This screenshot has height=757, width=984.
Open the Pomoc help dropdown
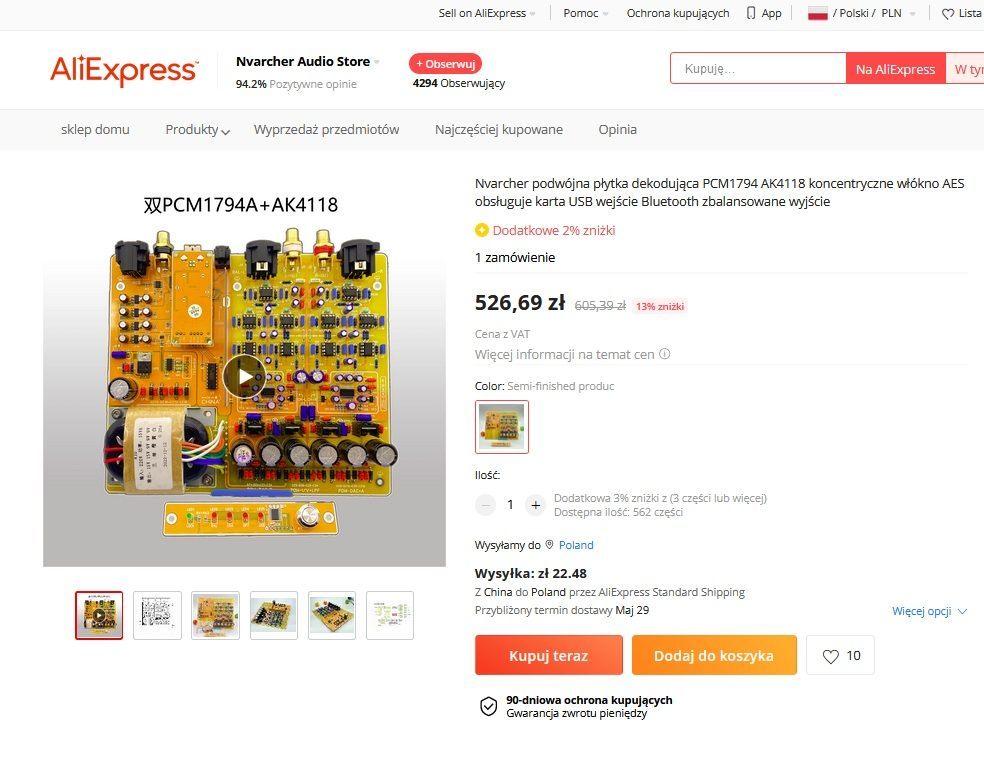point(586,13)
